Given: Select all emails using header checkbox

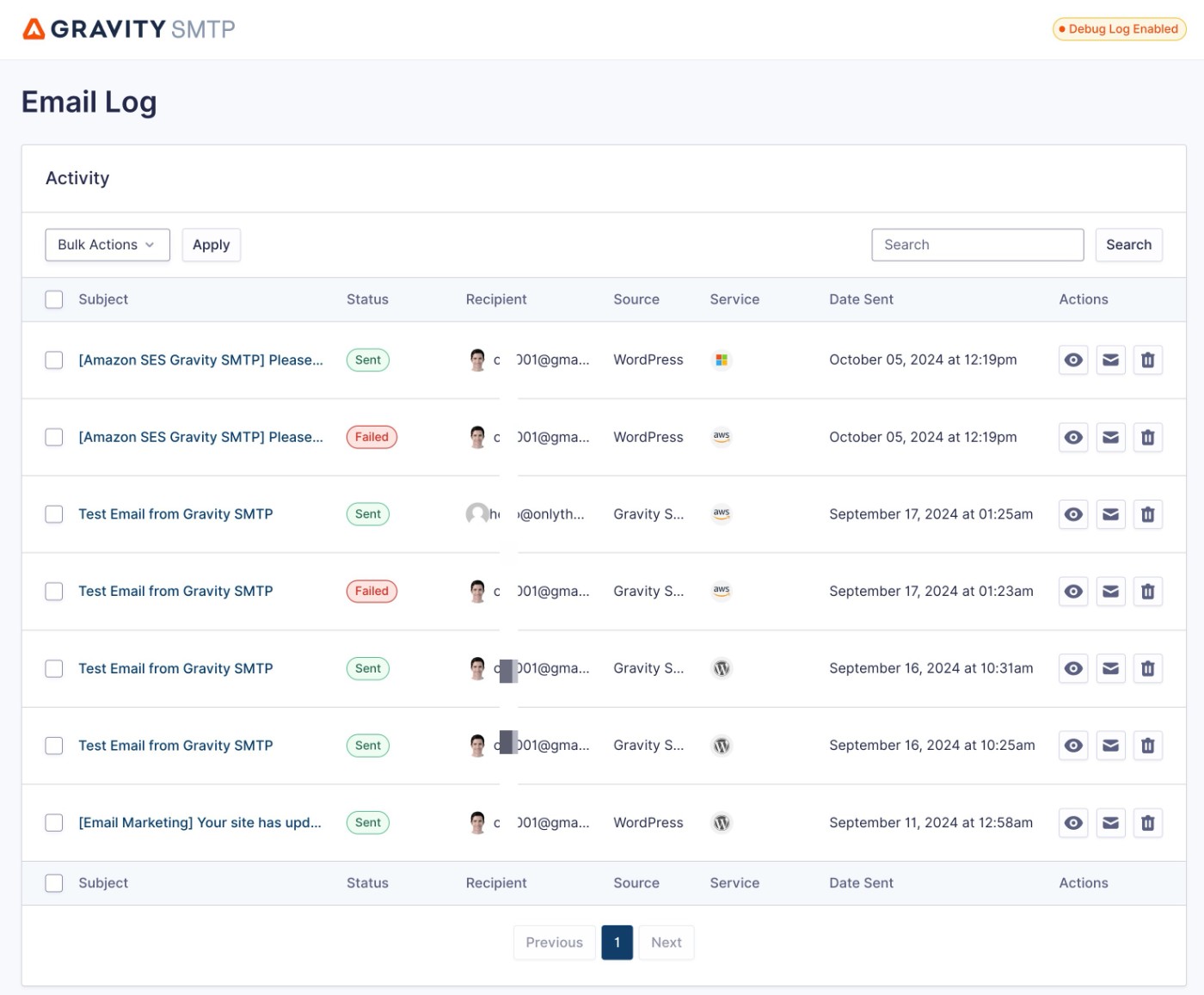Looking at the screenshot, I should point(54,299).
